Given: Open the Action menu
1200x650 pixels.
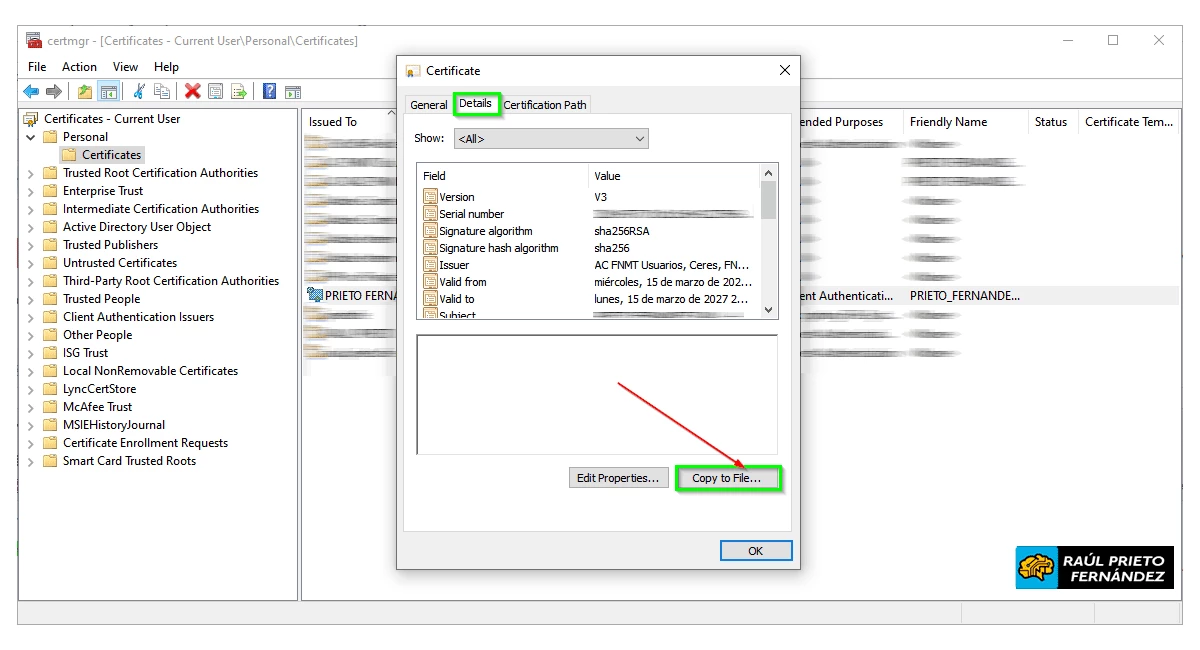Looking at the screenshot, I should (x=79, y=67).
